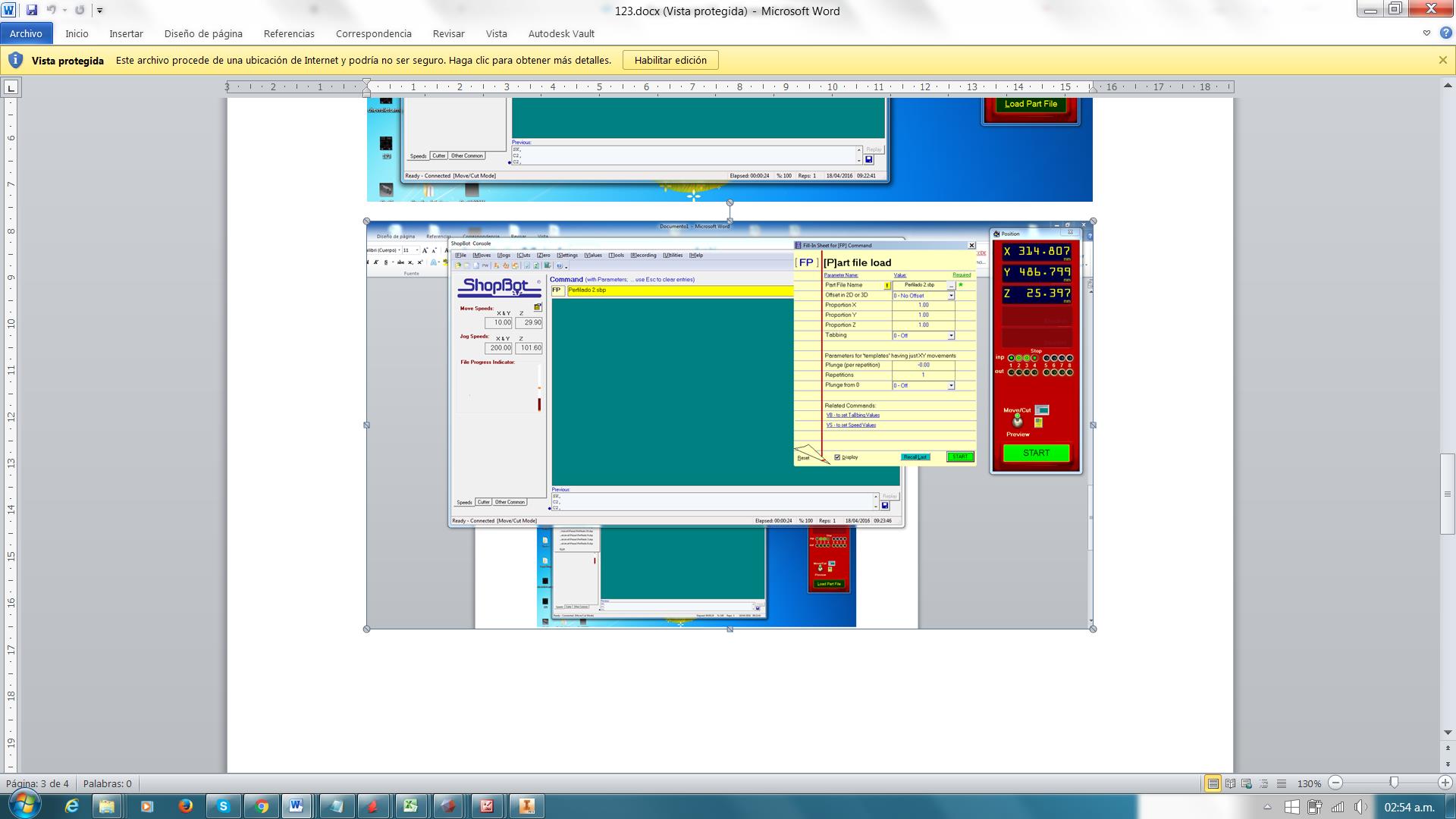Click the Habilitar edición button
Viewport: 1456px width, 819px height.
coord(670,60)
